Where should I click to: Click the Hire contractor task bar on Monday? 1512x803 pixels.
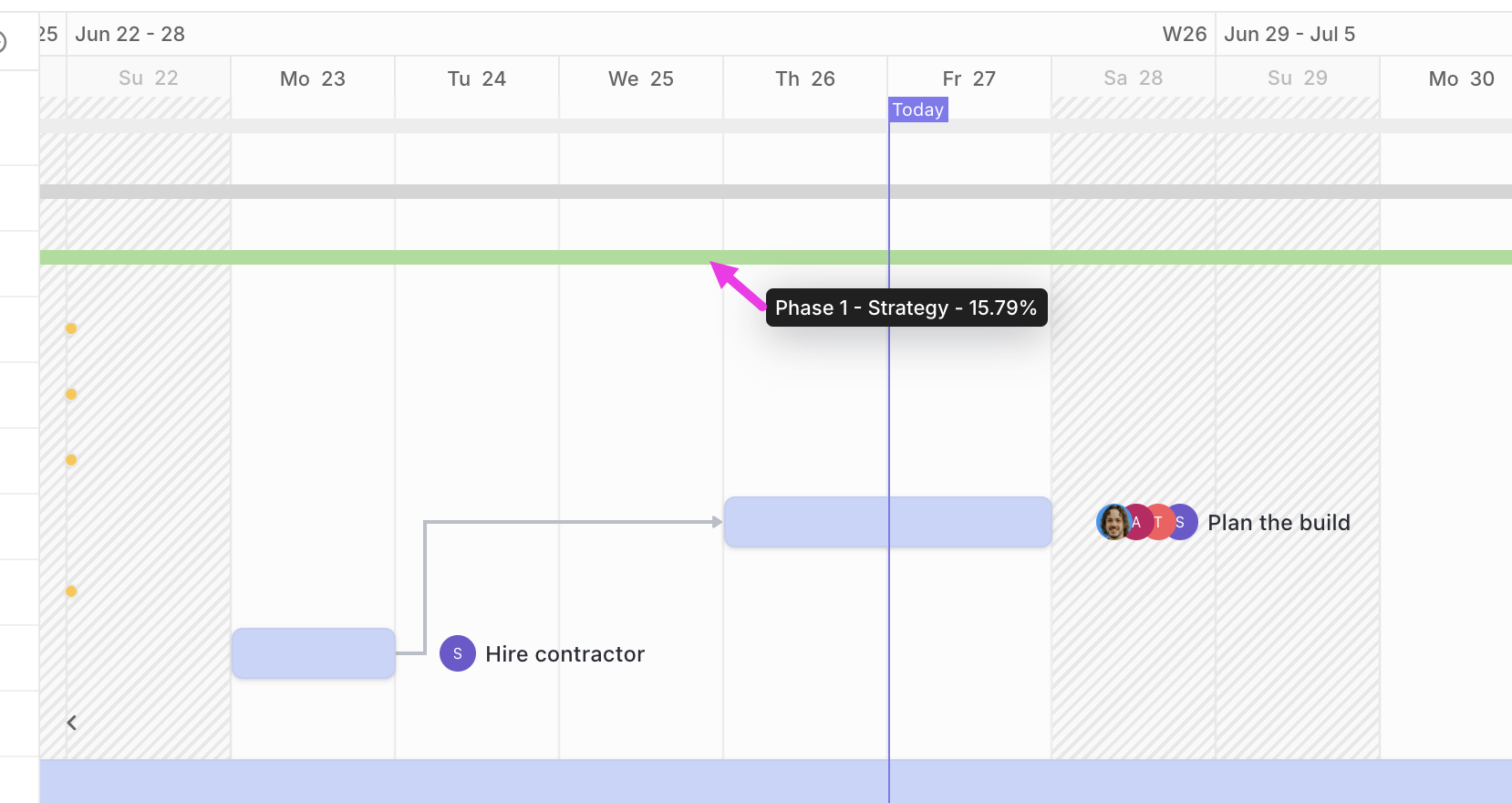point(313,652)
